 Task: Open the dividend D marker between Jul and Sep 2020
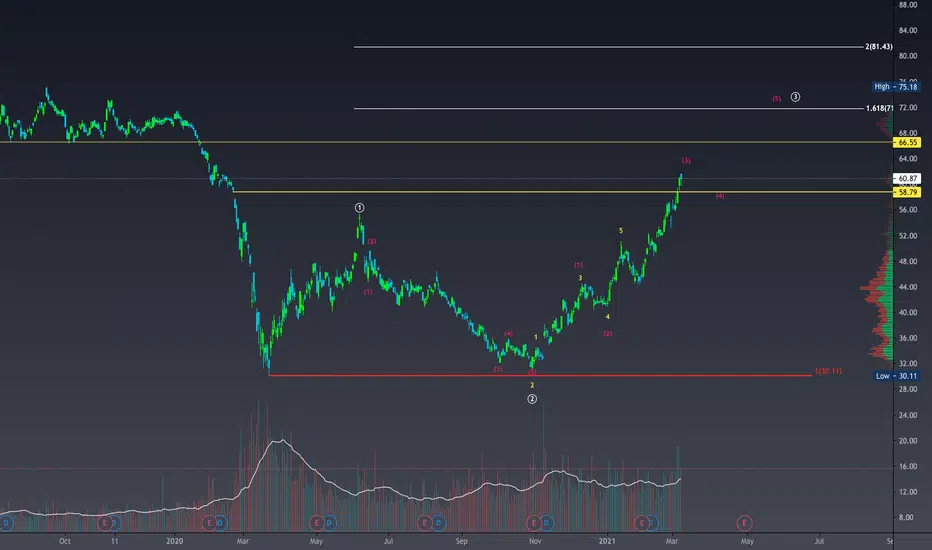tap(438, 523)
